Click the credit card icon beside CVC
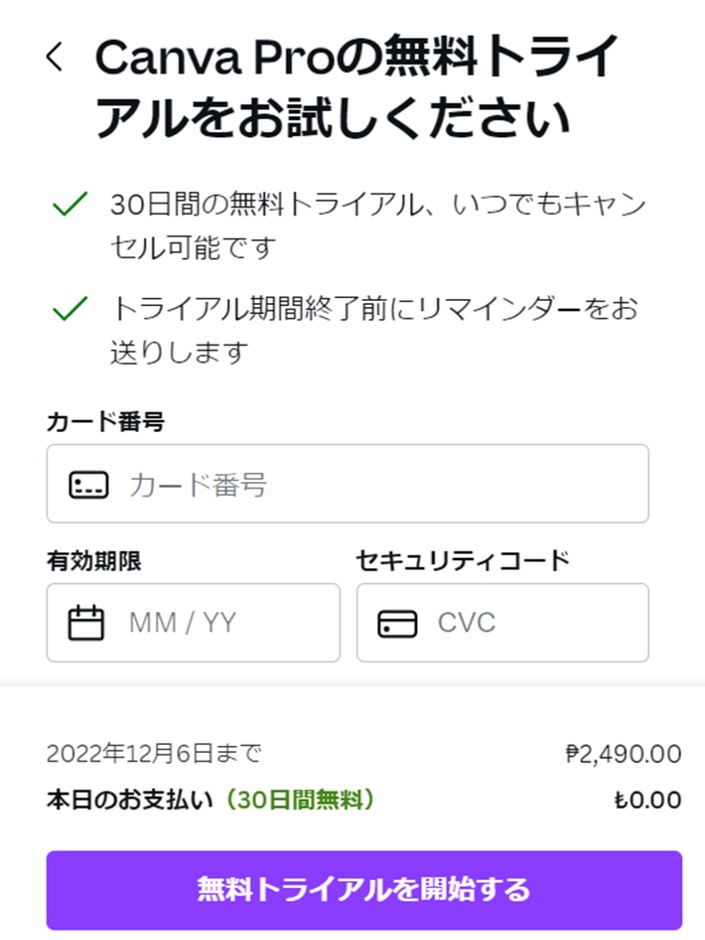 (x=398, y=622)
